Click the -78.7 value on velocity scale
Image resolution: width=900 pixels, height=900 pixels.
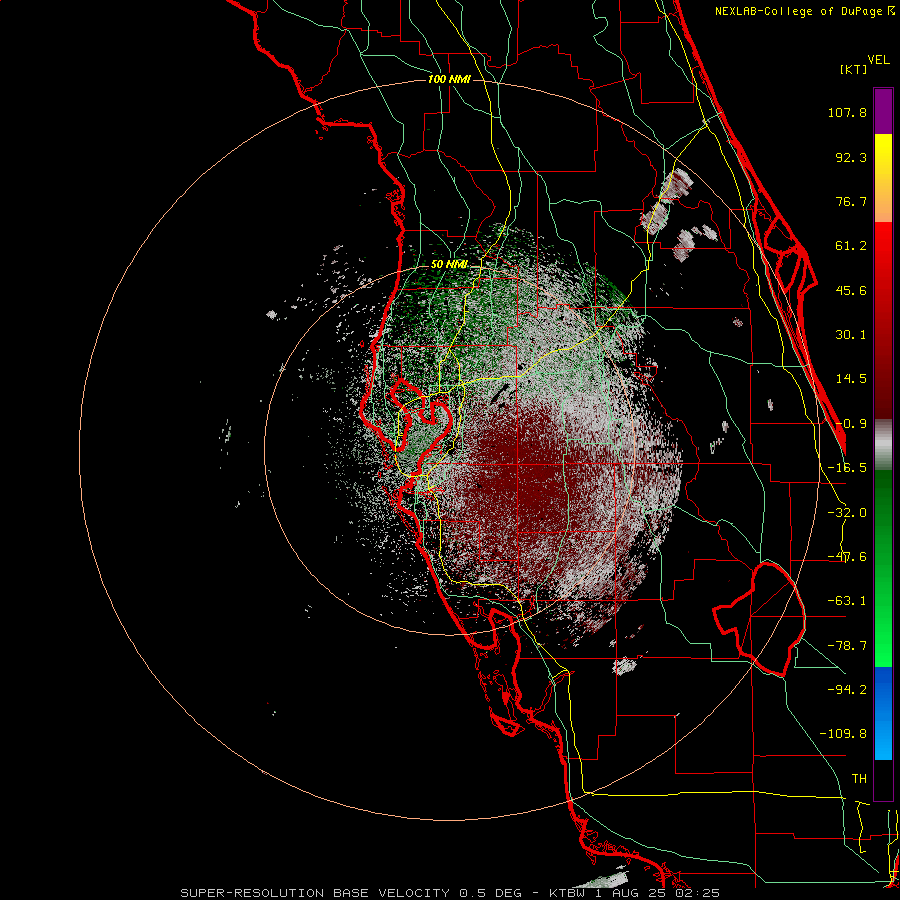pos(847,646)
